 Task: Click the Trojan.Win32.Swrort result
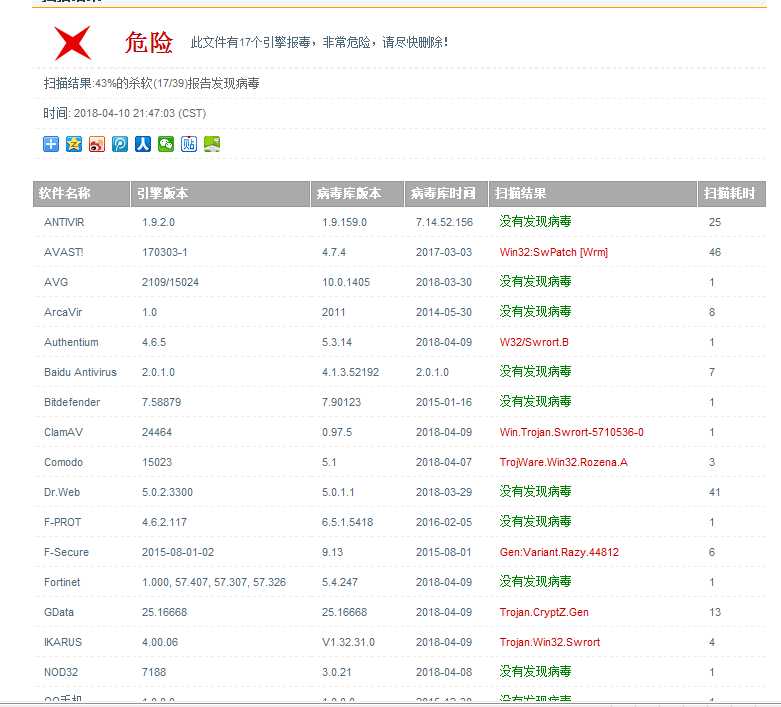pyautogui.click(x=550, y=642)
